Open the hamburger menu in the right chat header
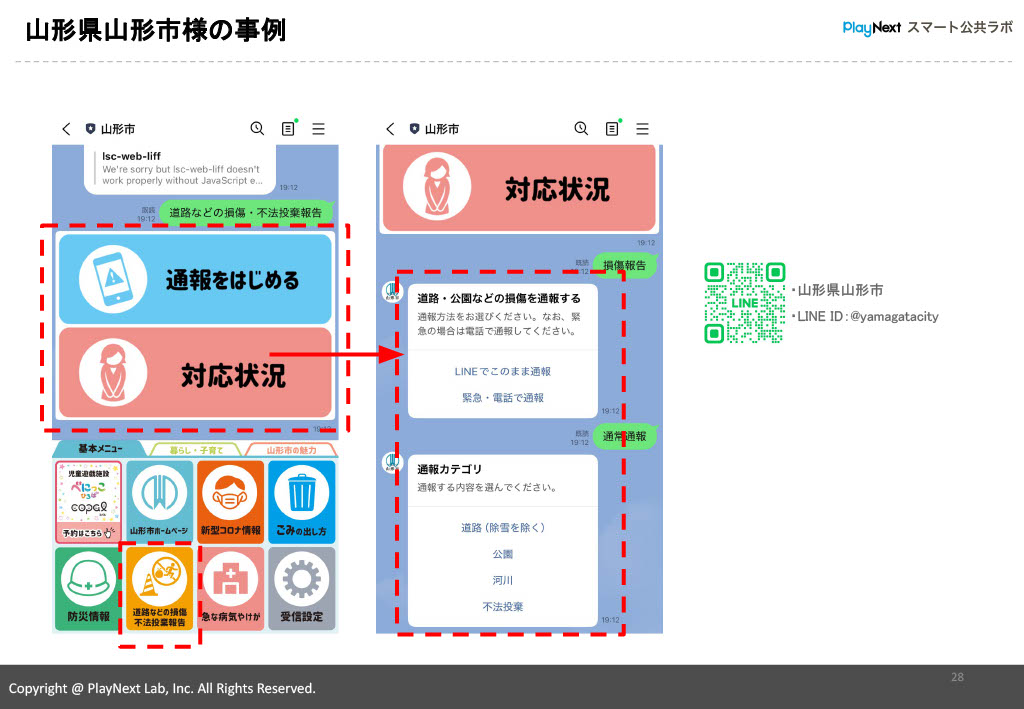The height and width of the screenshot is (709, 1024). (x=642, y=128)
